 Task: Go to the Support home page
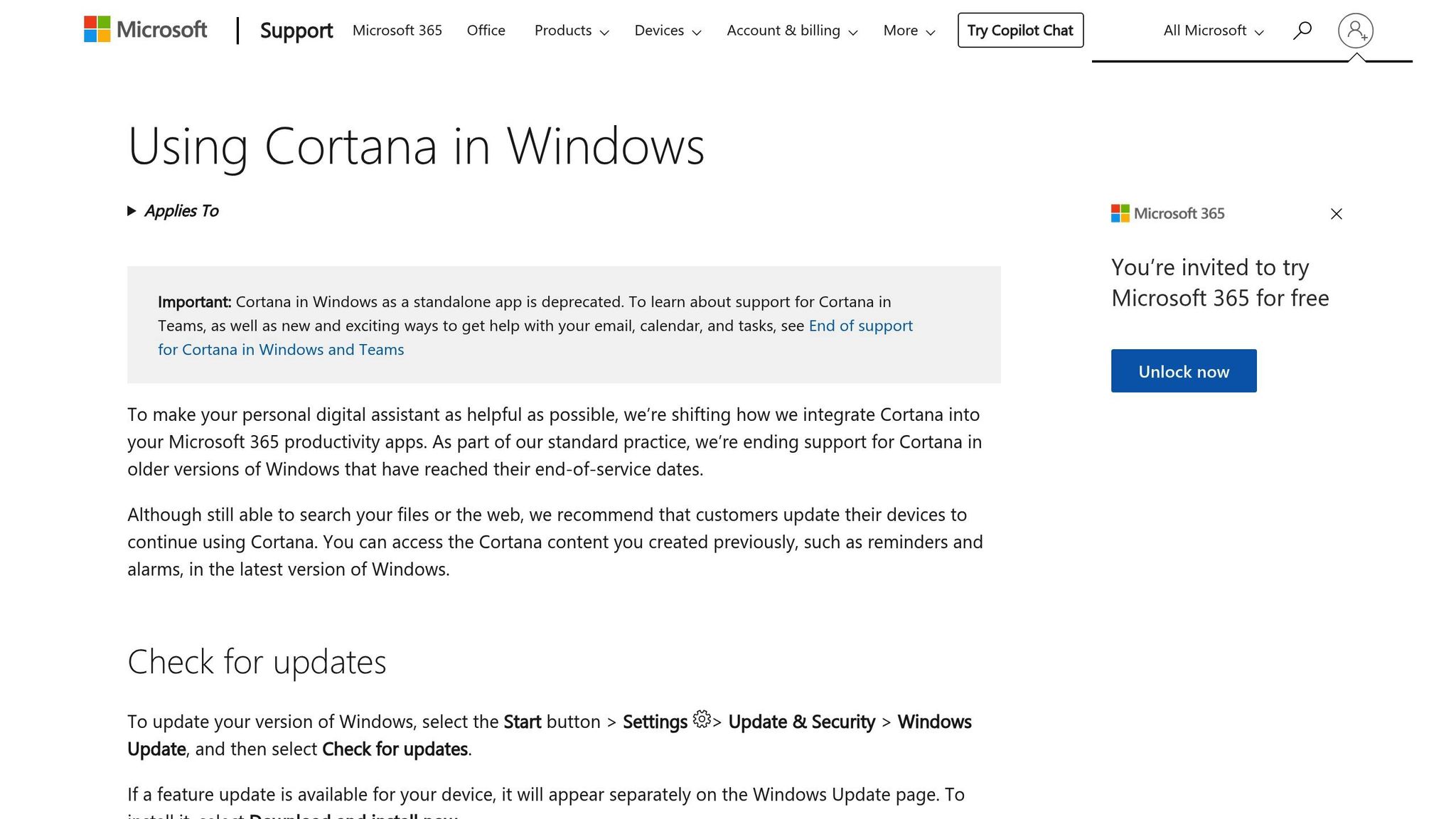[296, 31]
